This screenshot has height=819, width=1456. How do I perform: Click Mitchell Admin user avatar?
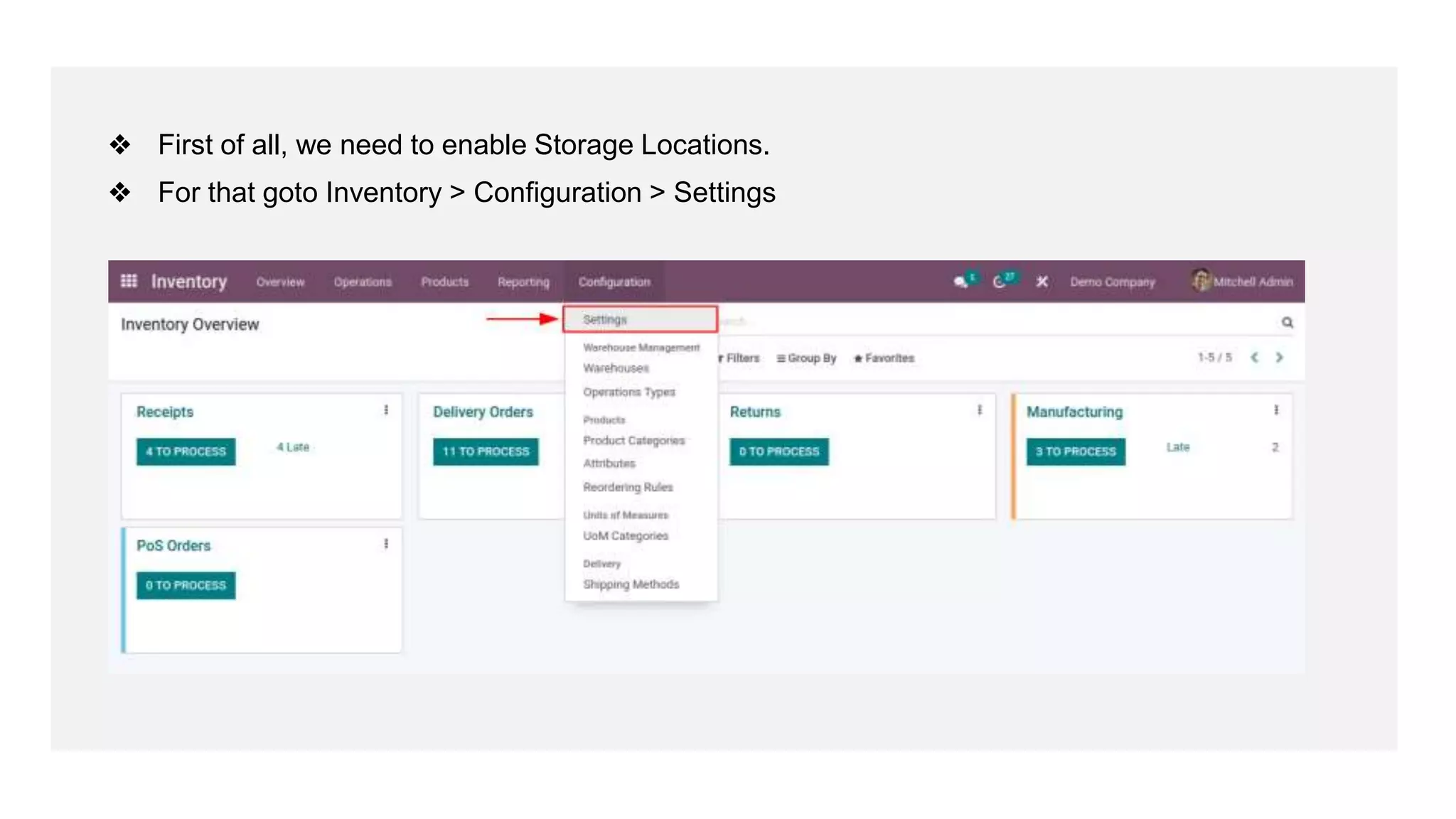pyautogui.click(x=1201, y=281)
